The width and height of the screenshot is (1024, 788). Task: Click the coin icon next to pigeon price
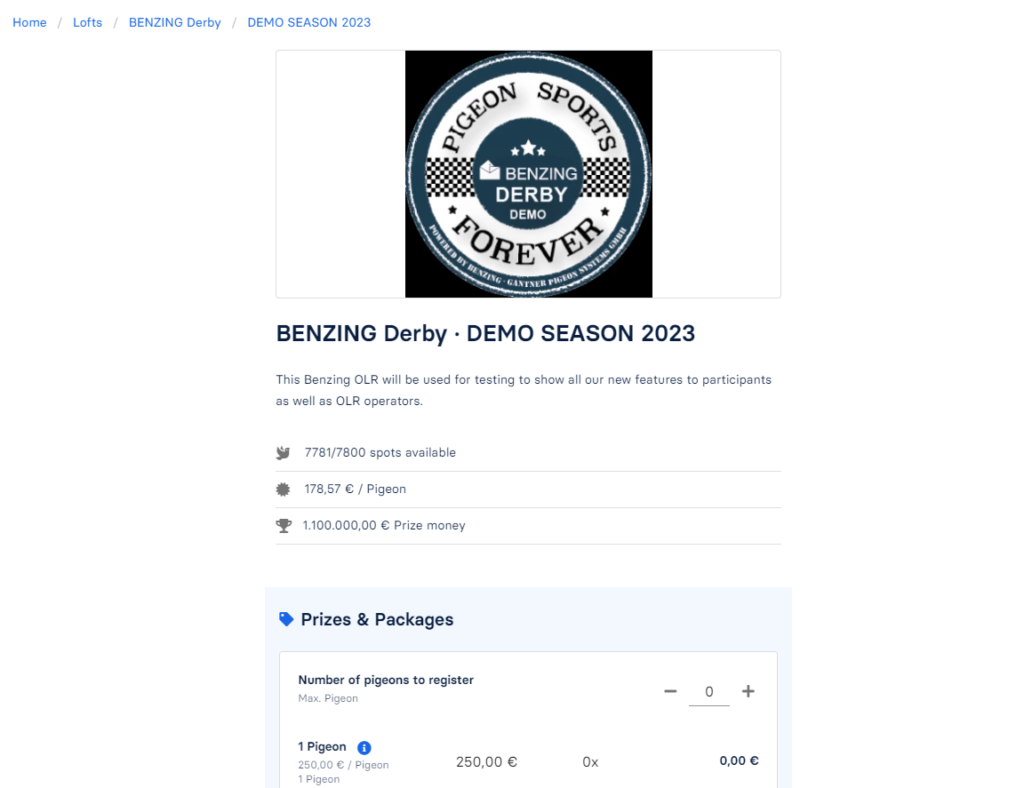point(283,488)
